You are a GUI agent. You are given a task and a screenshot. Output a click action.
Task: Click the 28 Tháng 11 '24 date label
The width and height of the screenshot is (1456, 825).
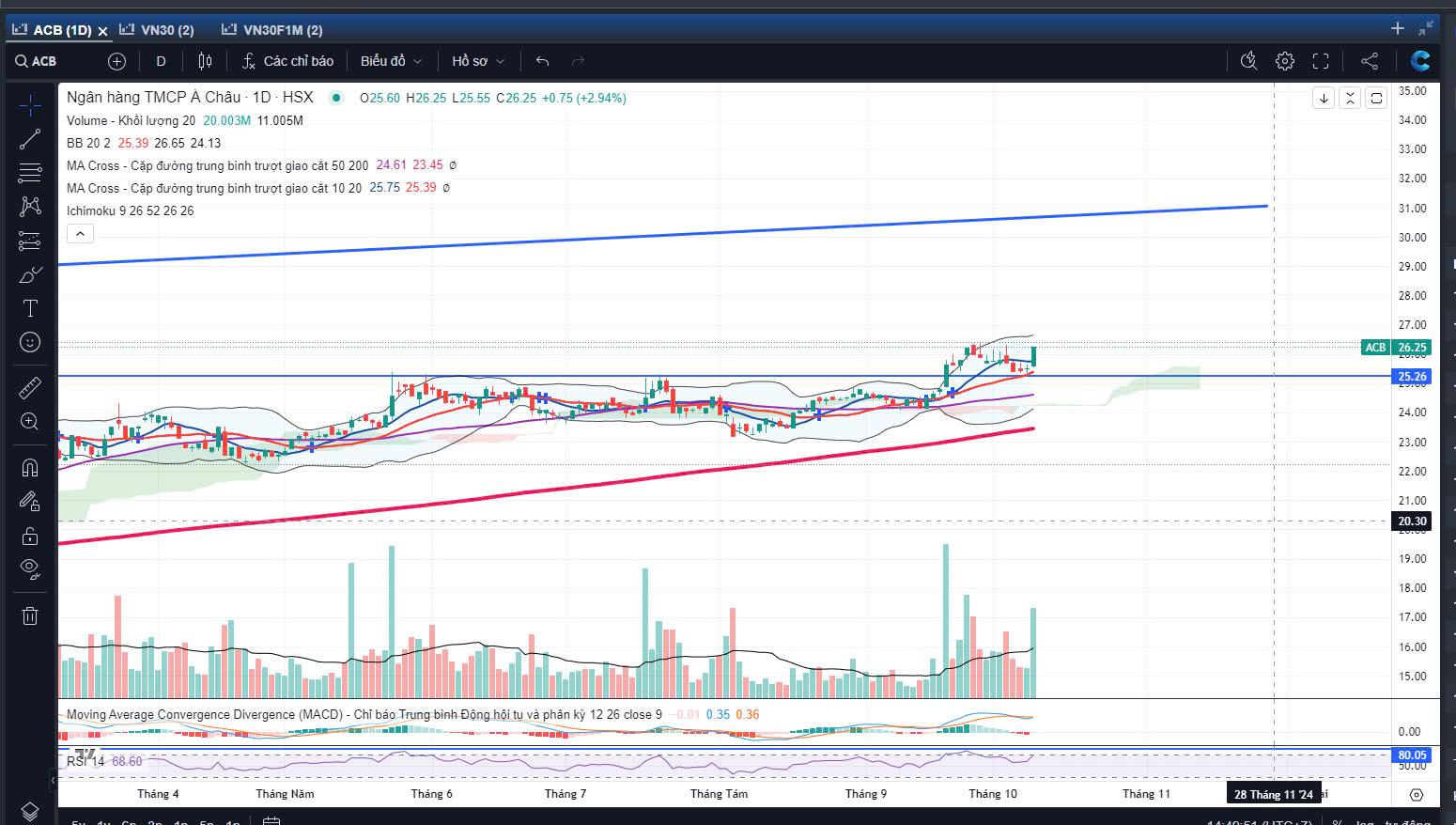pos(1274,794)
